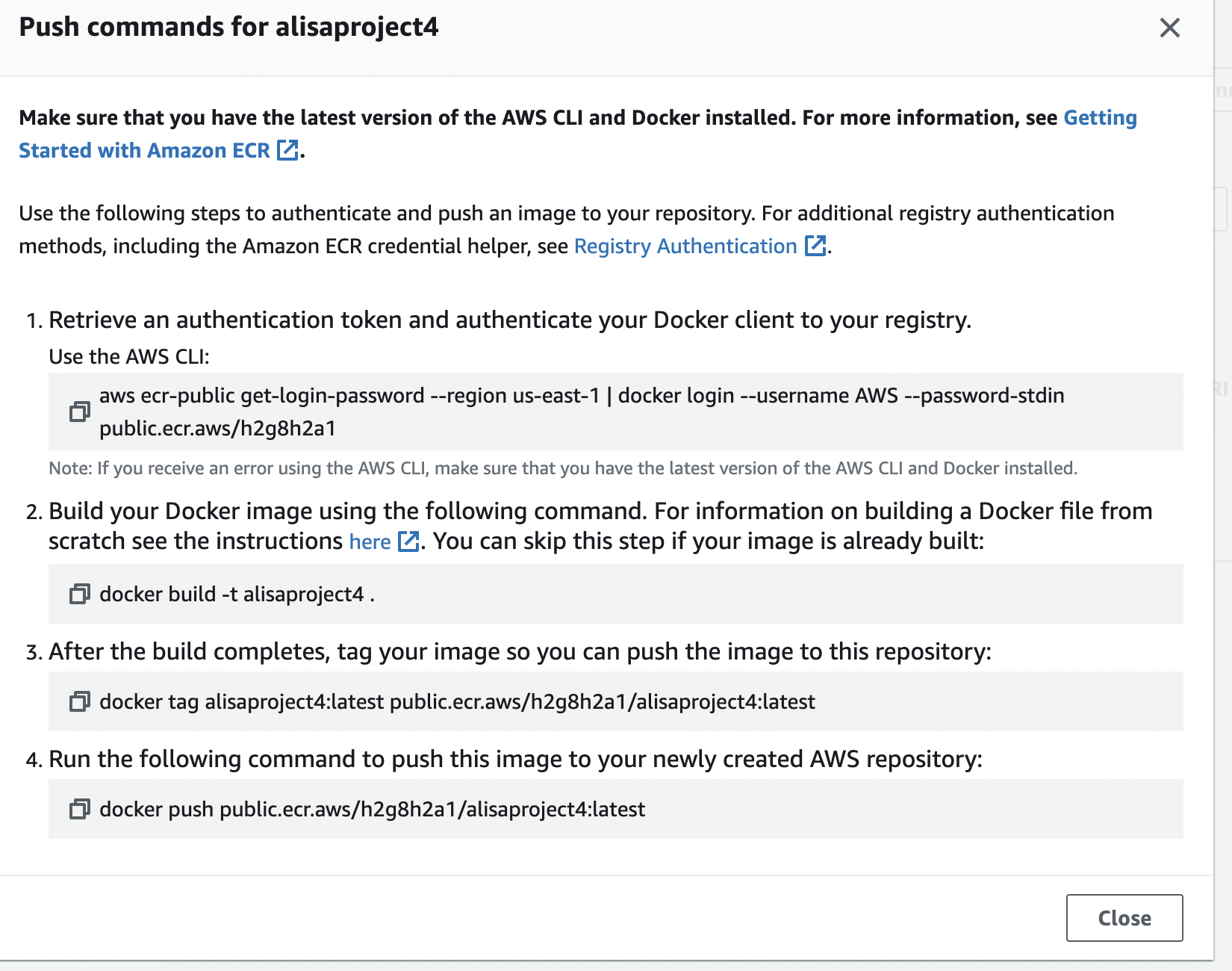This screenshot has height=971, width=1232.
Task: Click the 'Push commands for alisaproject4' title
Action: click(228, 27)
